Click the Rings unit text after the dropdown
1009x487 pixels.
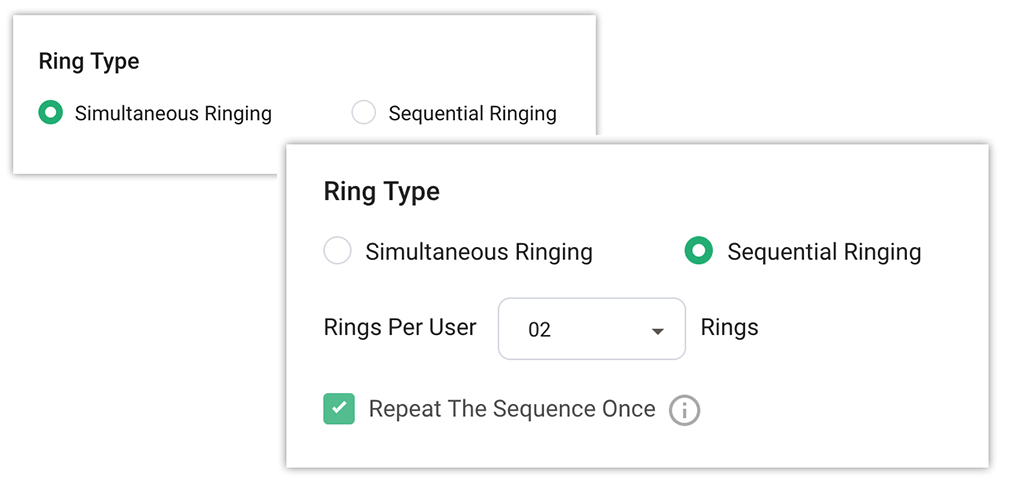point(729,328)
